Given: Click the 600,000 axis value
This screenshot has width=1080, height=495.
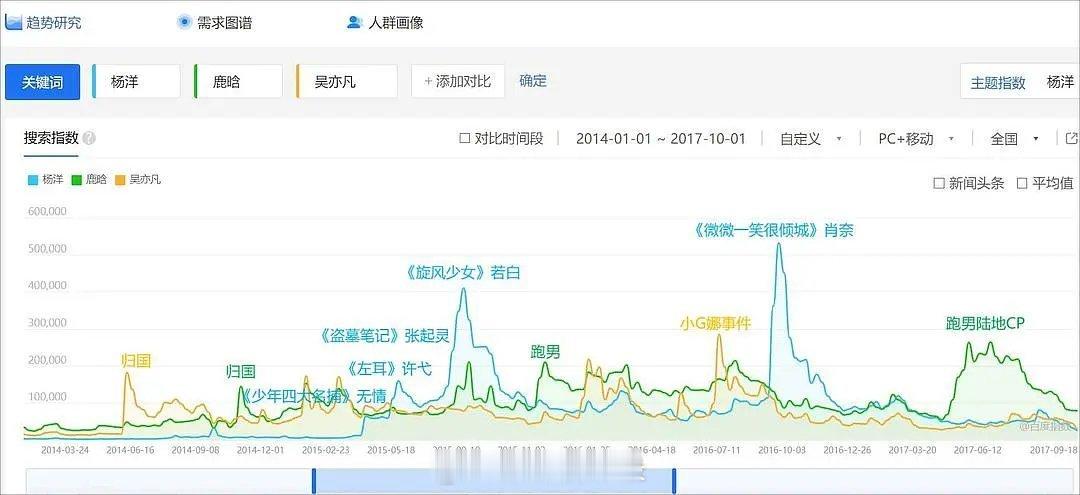Looking at the screenshot, I should coord(48,211).
